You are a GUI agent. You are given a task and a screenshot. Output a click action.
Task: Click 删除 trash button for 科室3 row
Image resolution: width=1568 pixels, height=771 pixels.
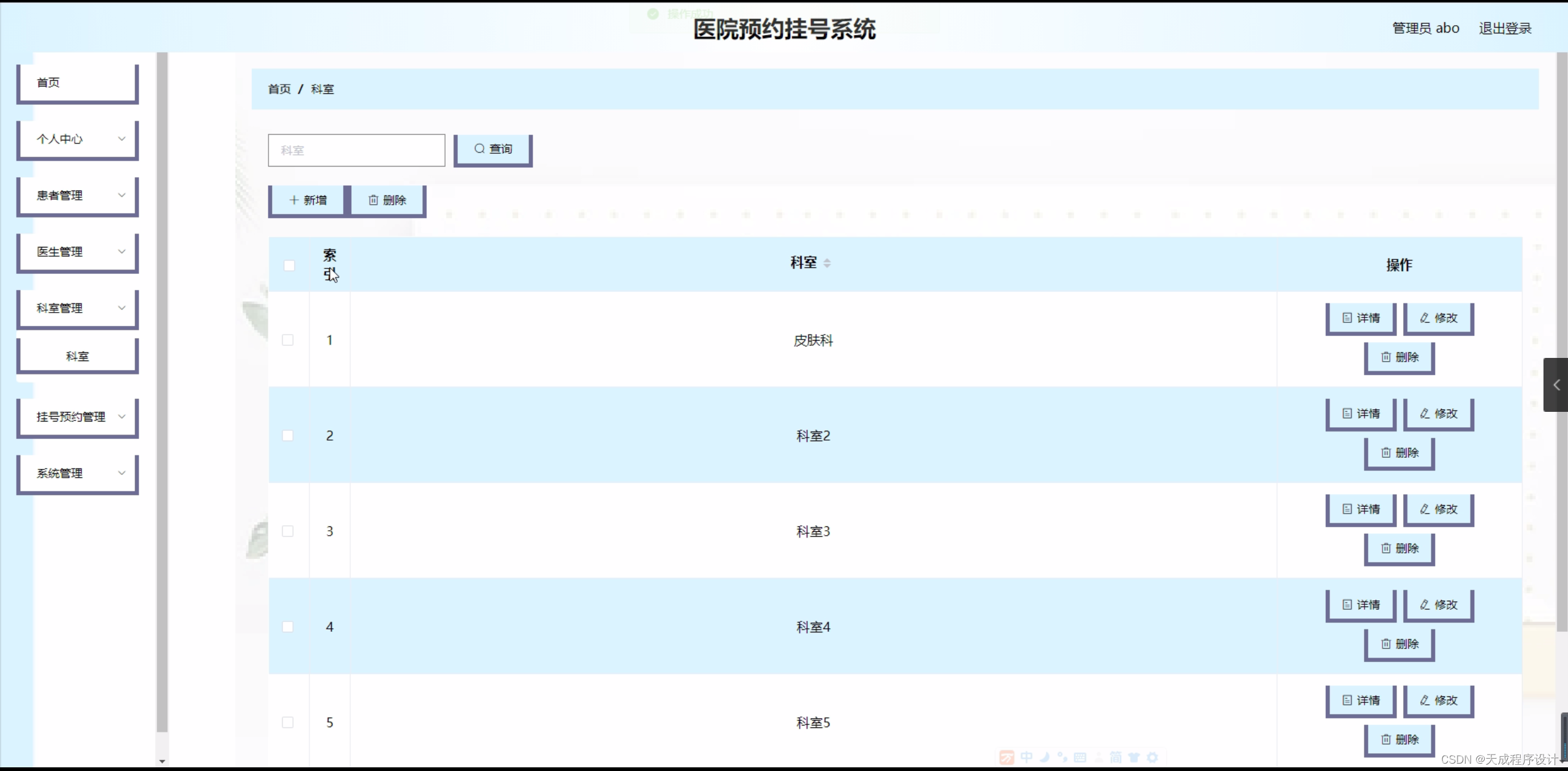tap(1399, 549)
